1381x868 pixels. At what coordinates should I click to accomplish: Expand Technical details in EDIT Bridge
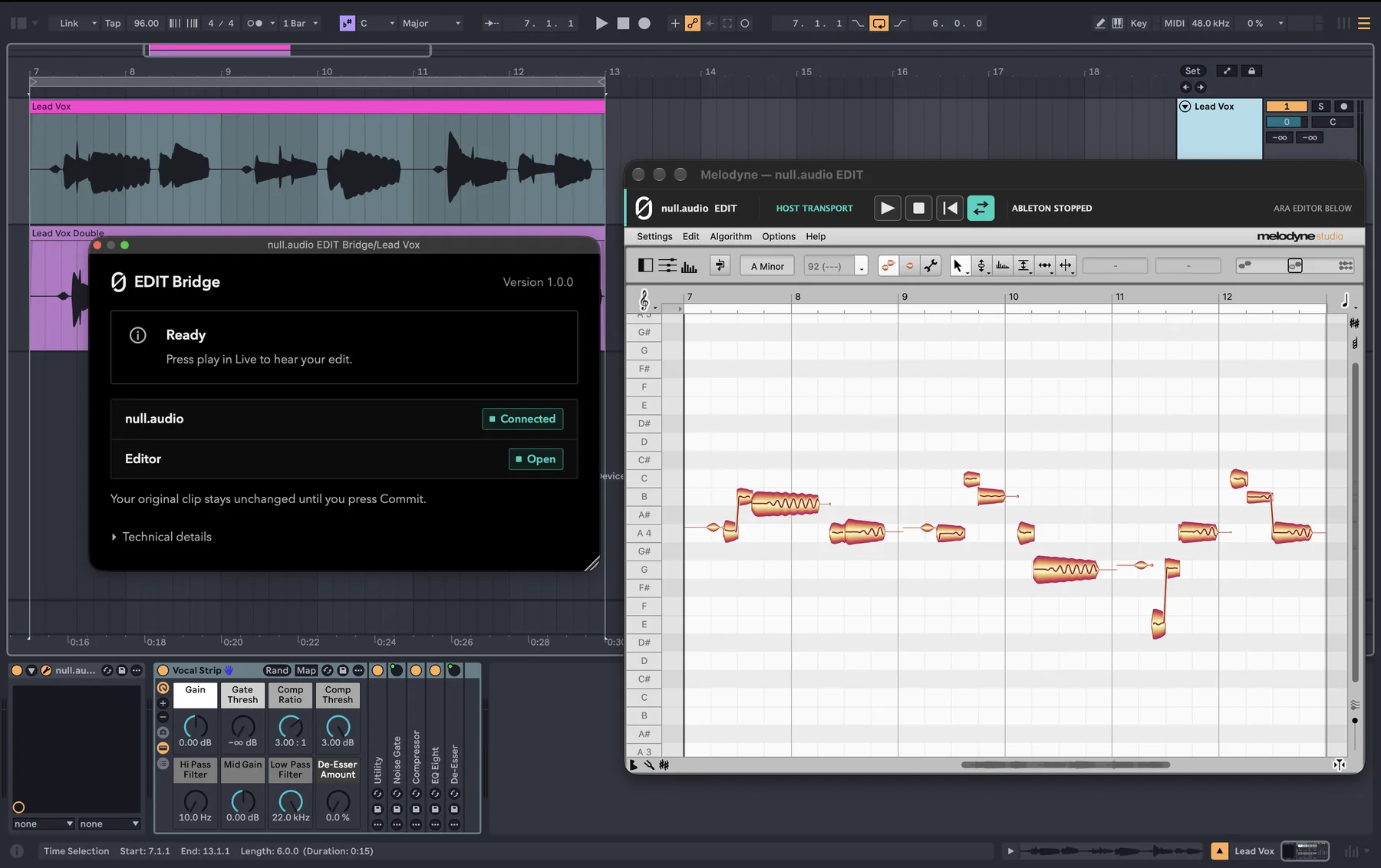point(161,537)
